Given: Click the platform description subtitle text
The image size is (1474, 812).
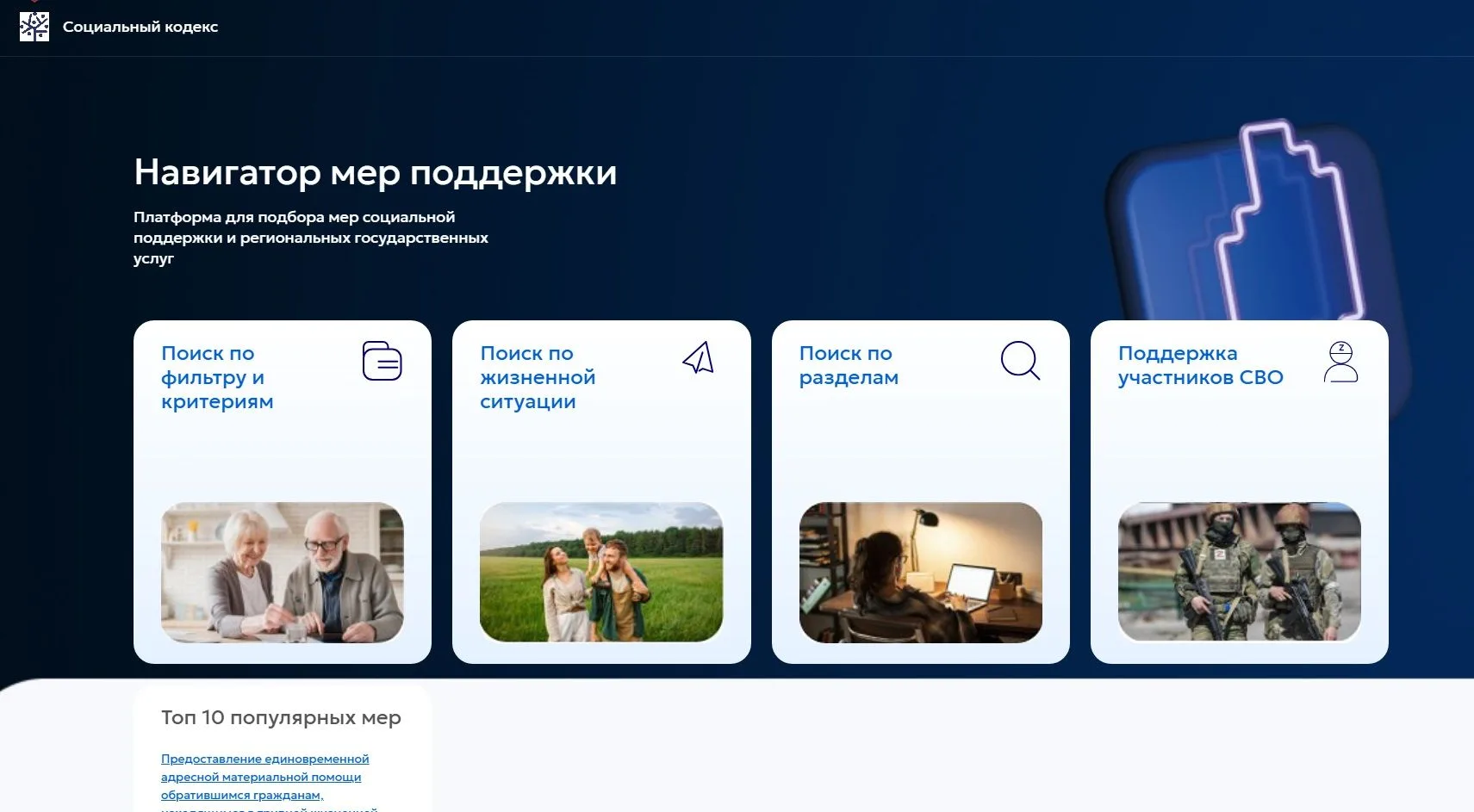Looking at the screenshot, I should click(x=310, y=238).
